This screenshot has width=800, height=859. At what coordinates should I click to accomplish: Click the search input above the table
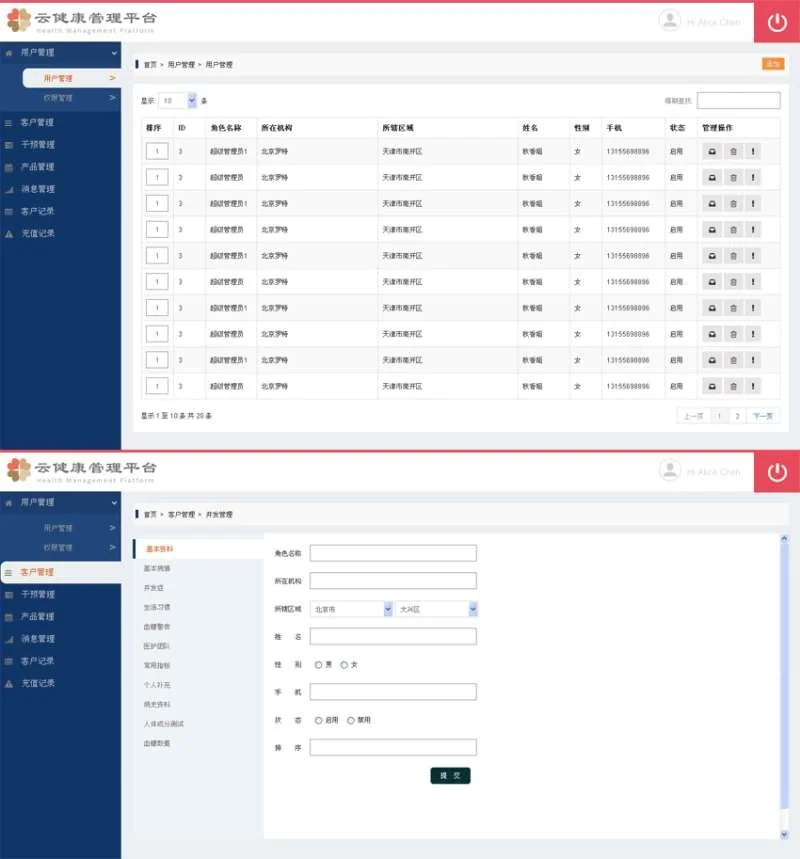pyautogui.click(x=738, y=101)
